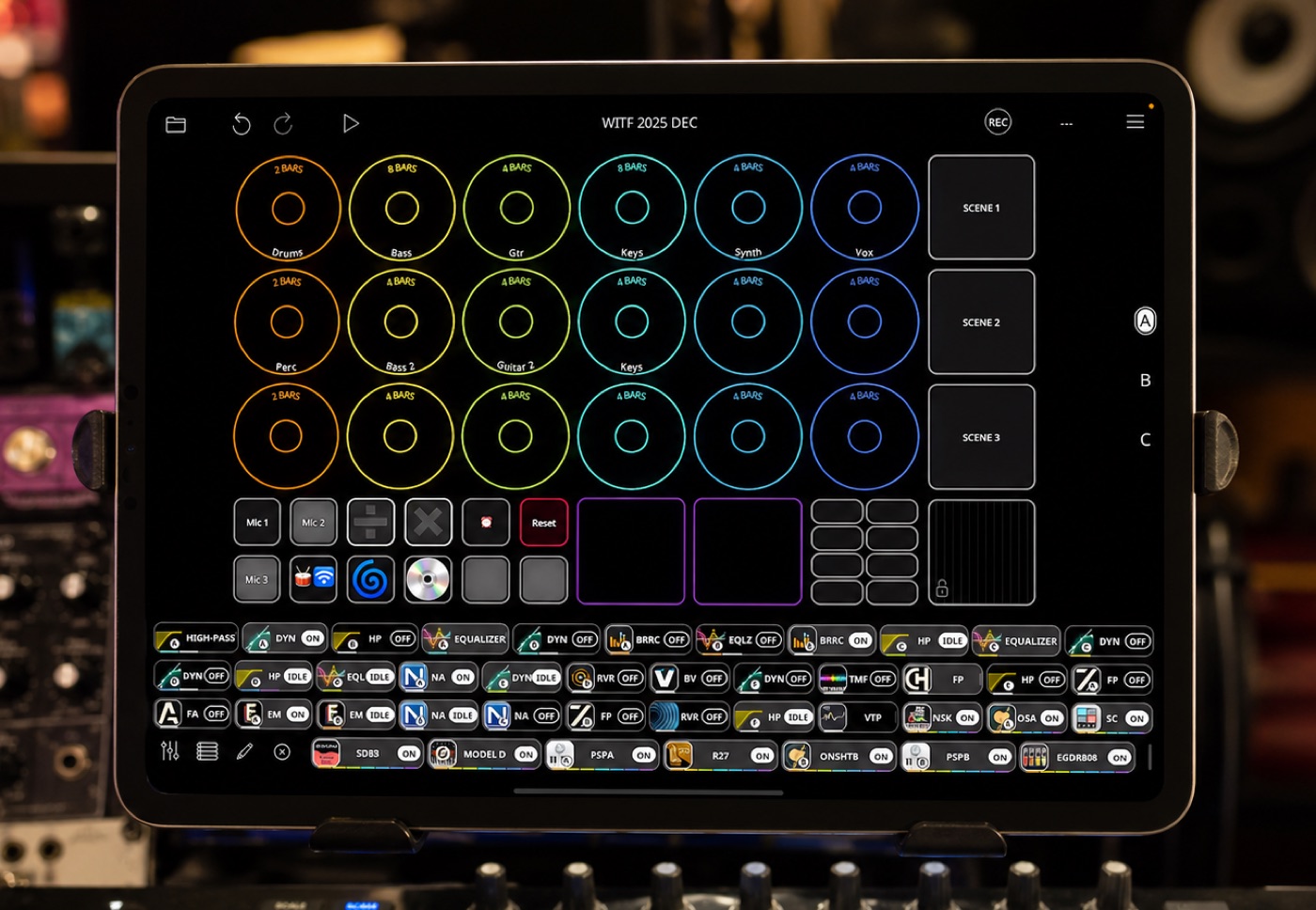Screen dimensions: 1316x910
Task: Open the project folder icon
Action: (176, 124)
